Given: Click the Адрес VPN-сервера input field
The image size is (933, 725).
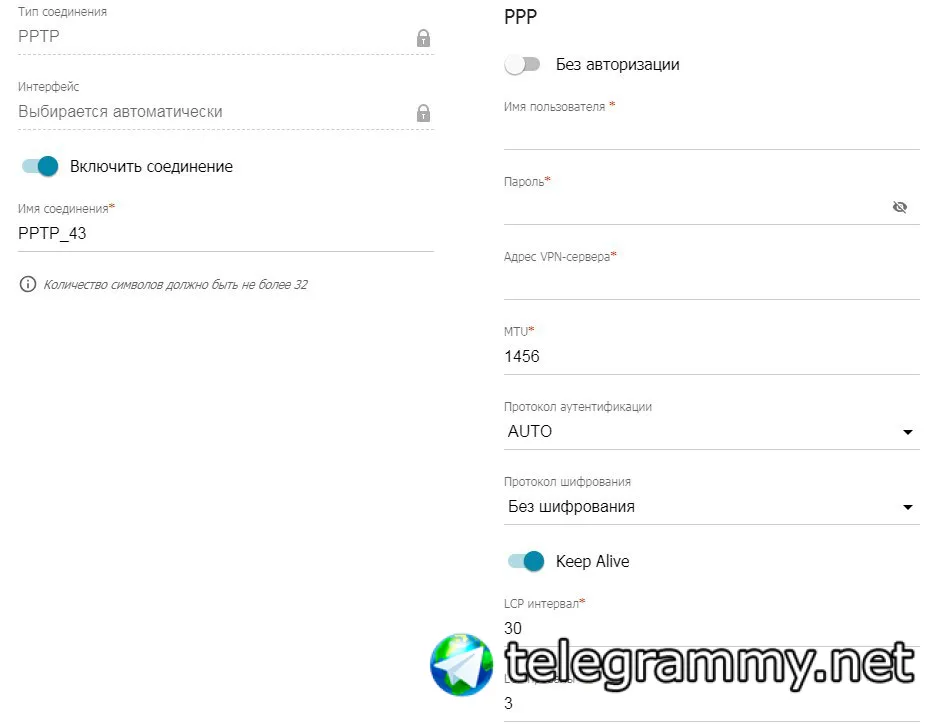Looking at the screenshot, I should [x=711, y=284].
